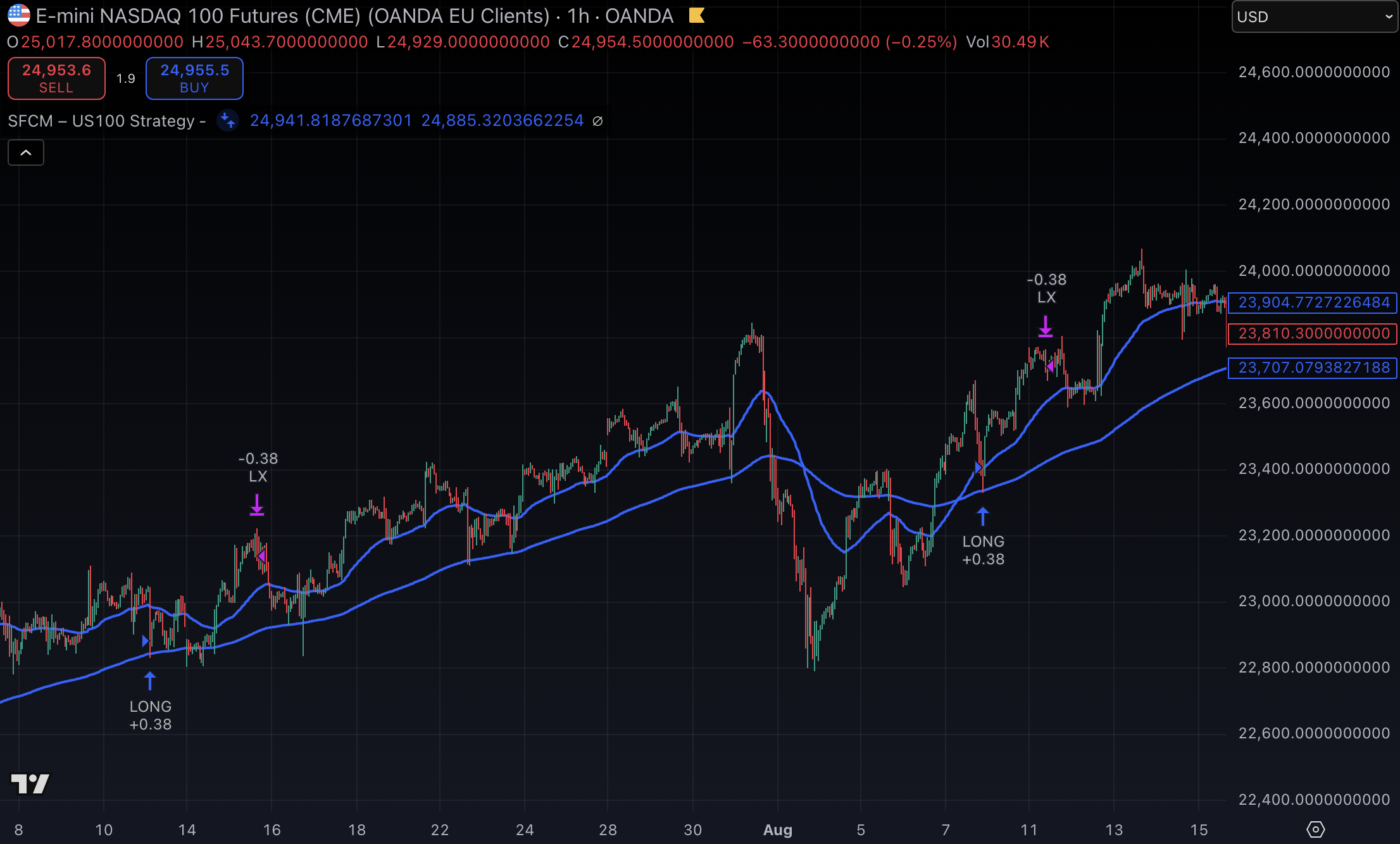Click the BUY button showing 24,955.5

click(x=194, y=78)
